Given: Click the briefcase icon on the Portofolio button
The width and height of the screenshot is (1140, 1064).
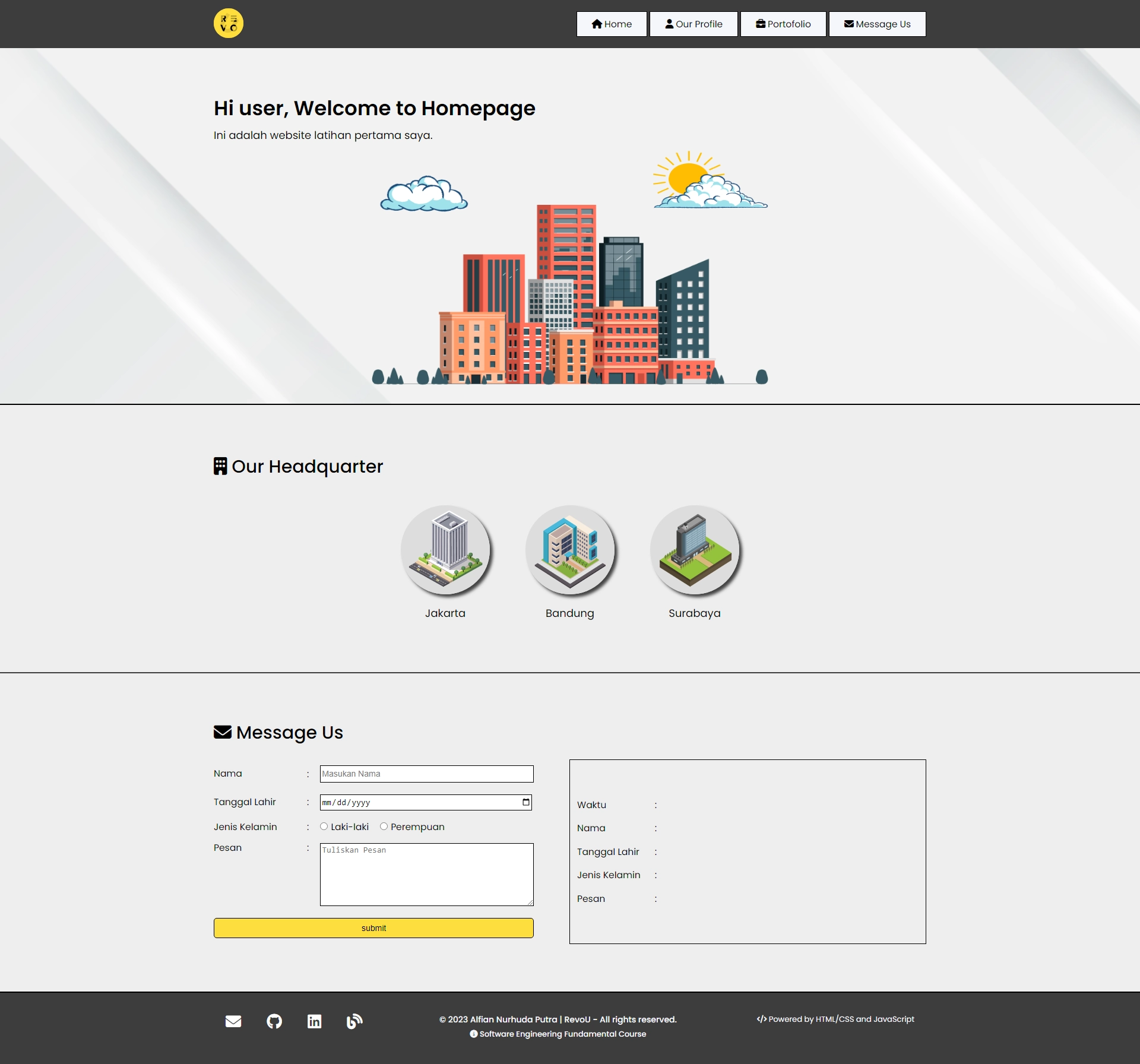Looking at the screenshot, I should point(760,24).
